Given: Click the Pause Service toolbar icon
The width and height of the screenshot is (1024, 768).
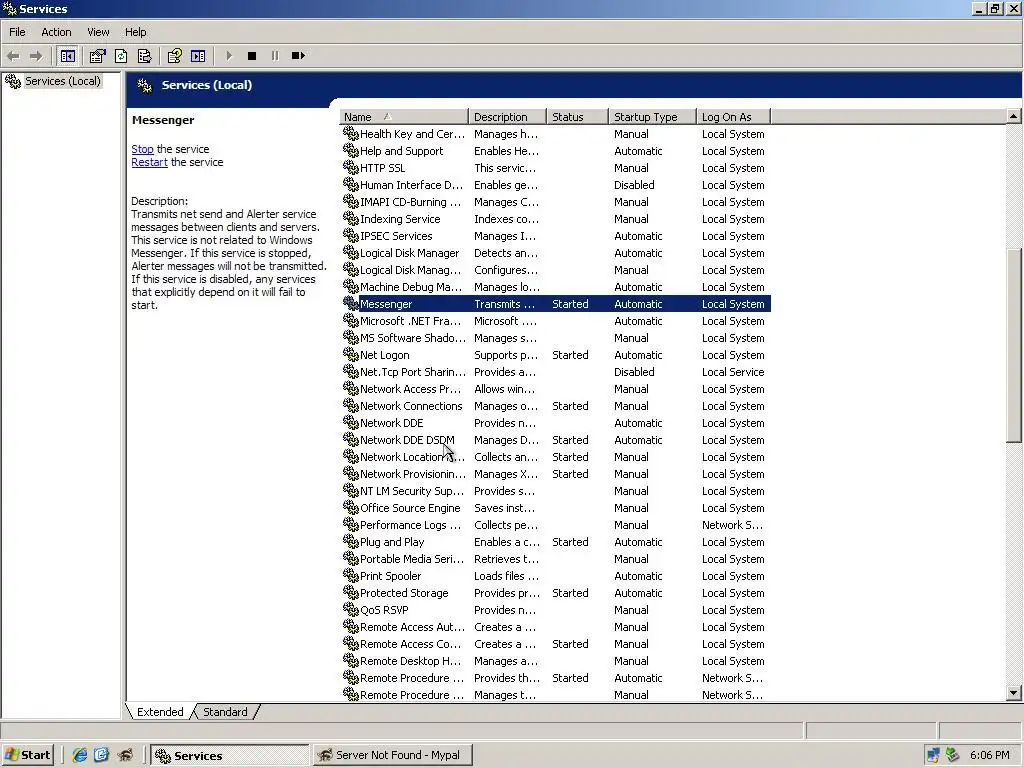Looking at the screenshot, I should (275, 56).
